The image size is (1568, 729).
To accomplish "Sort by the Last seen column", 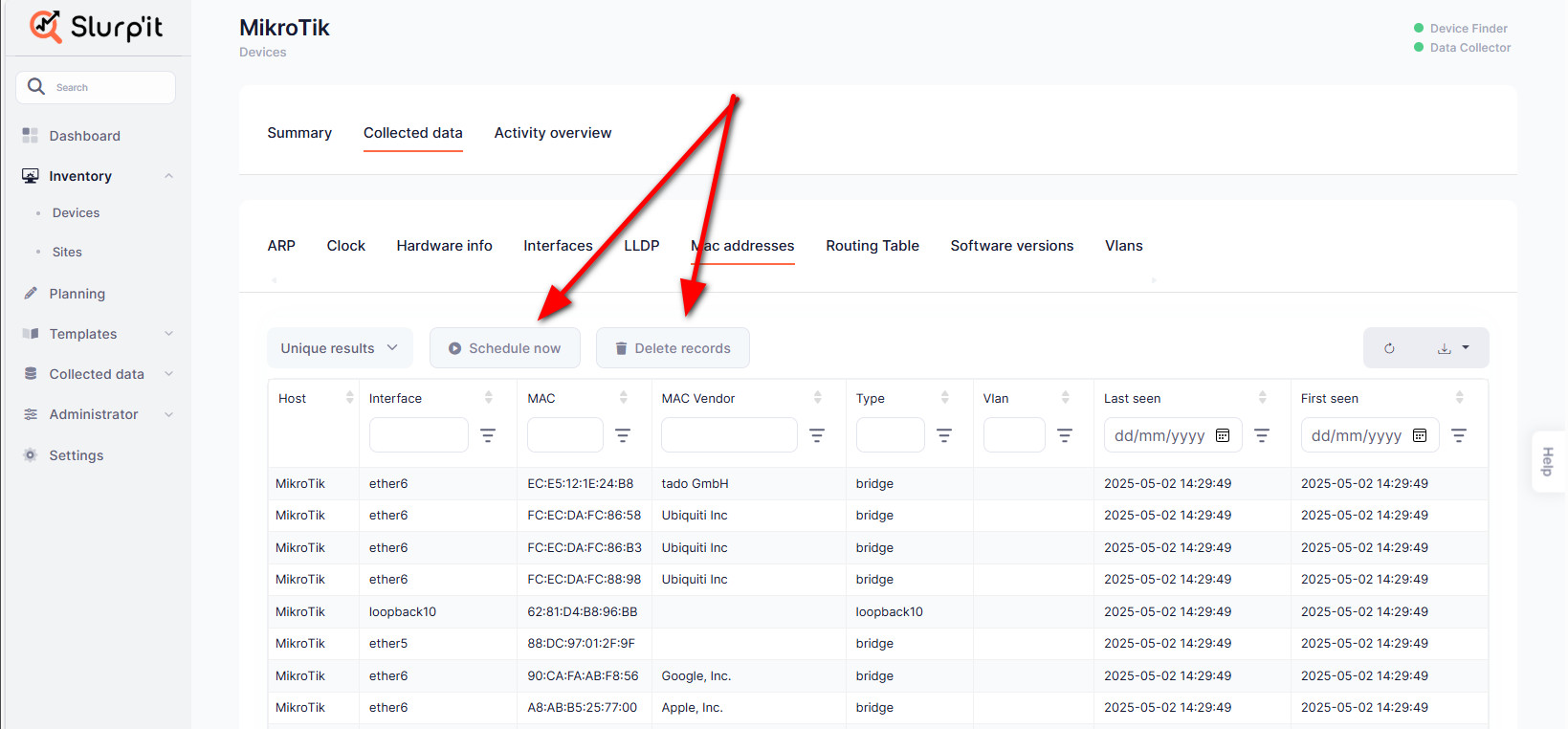I will (1263, 398).
